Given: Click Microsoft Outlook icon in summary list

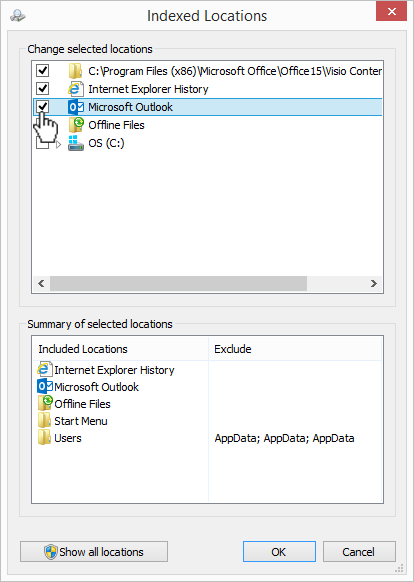Looking at the screenshot, I should [45, 387].
